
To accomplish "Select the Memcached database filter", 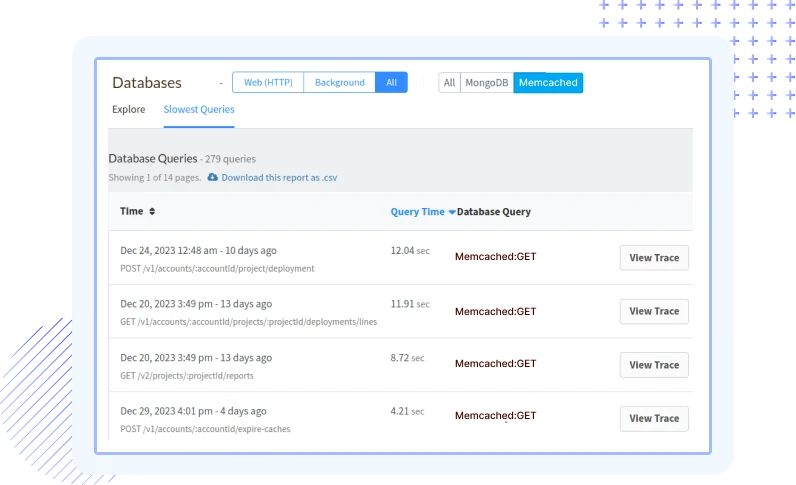I will [x=548, y=83].
